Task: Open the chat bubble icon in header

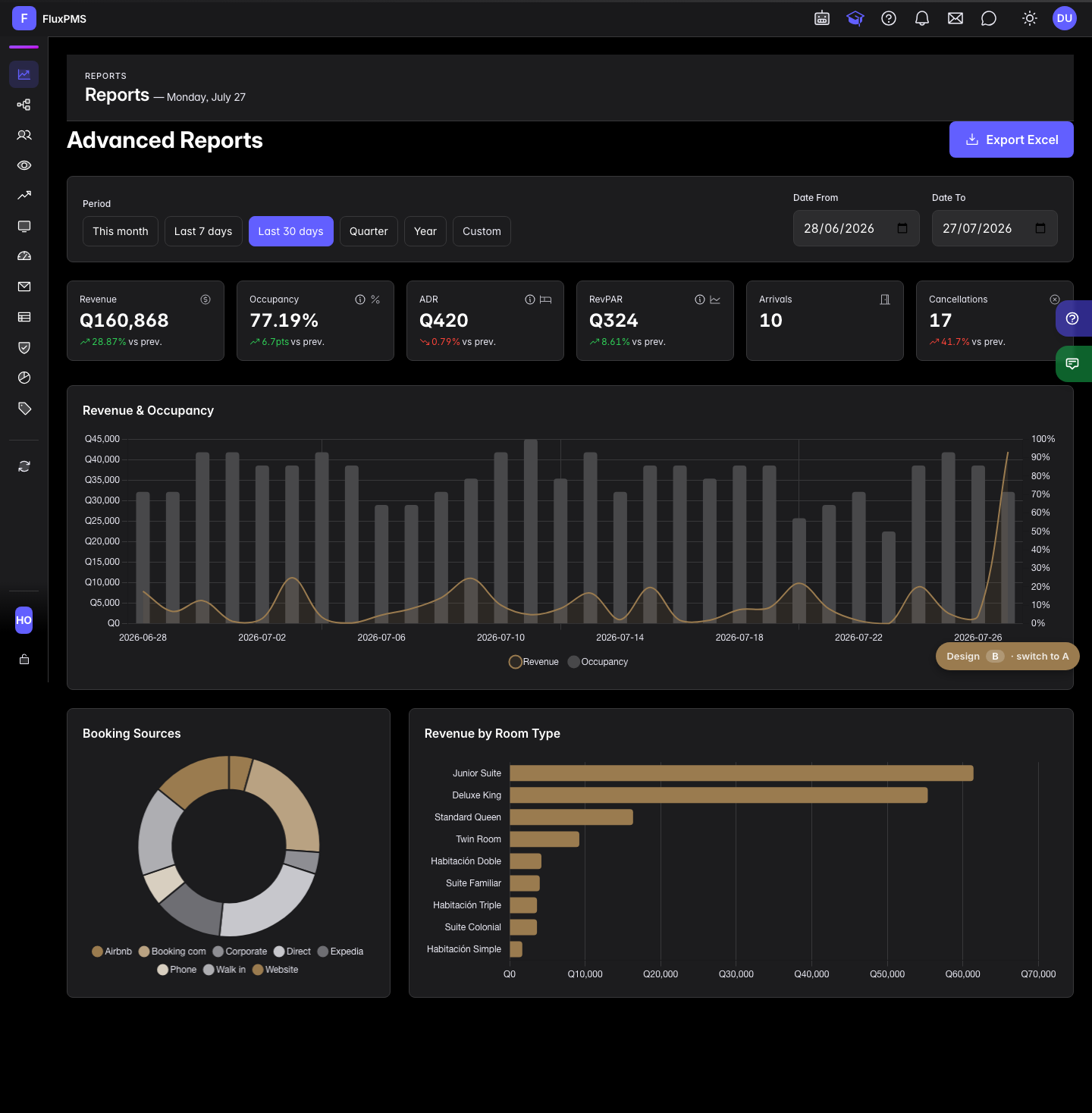Action: tap(989, 18)
